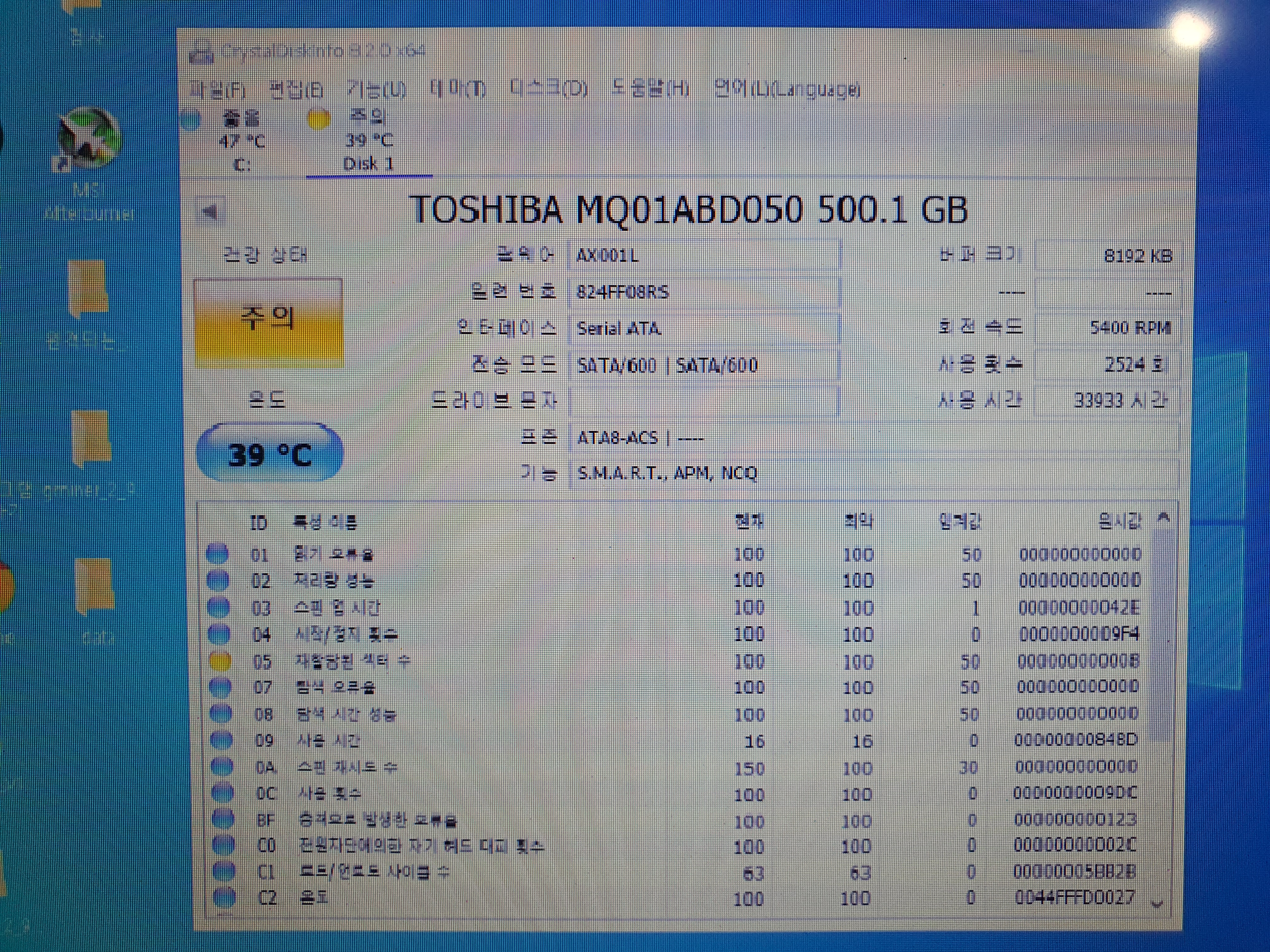The width and height of the screenshot is (1270, 952).
Task: Click raw value 00000000848D
Action: (1075, 740)
